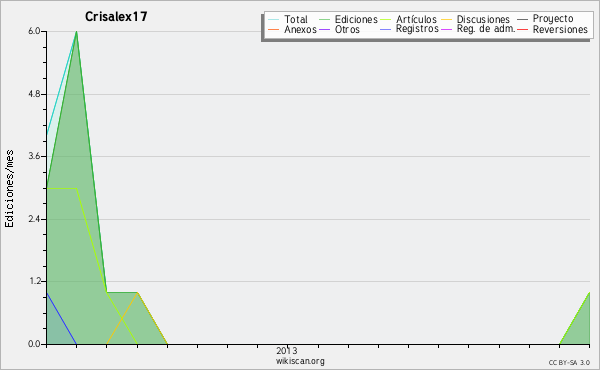Click the 4.8 y-axis value

(x=34, y=94)
